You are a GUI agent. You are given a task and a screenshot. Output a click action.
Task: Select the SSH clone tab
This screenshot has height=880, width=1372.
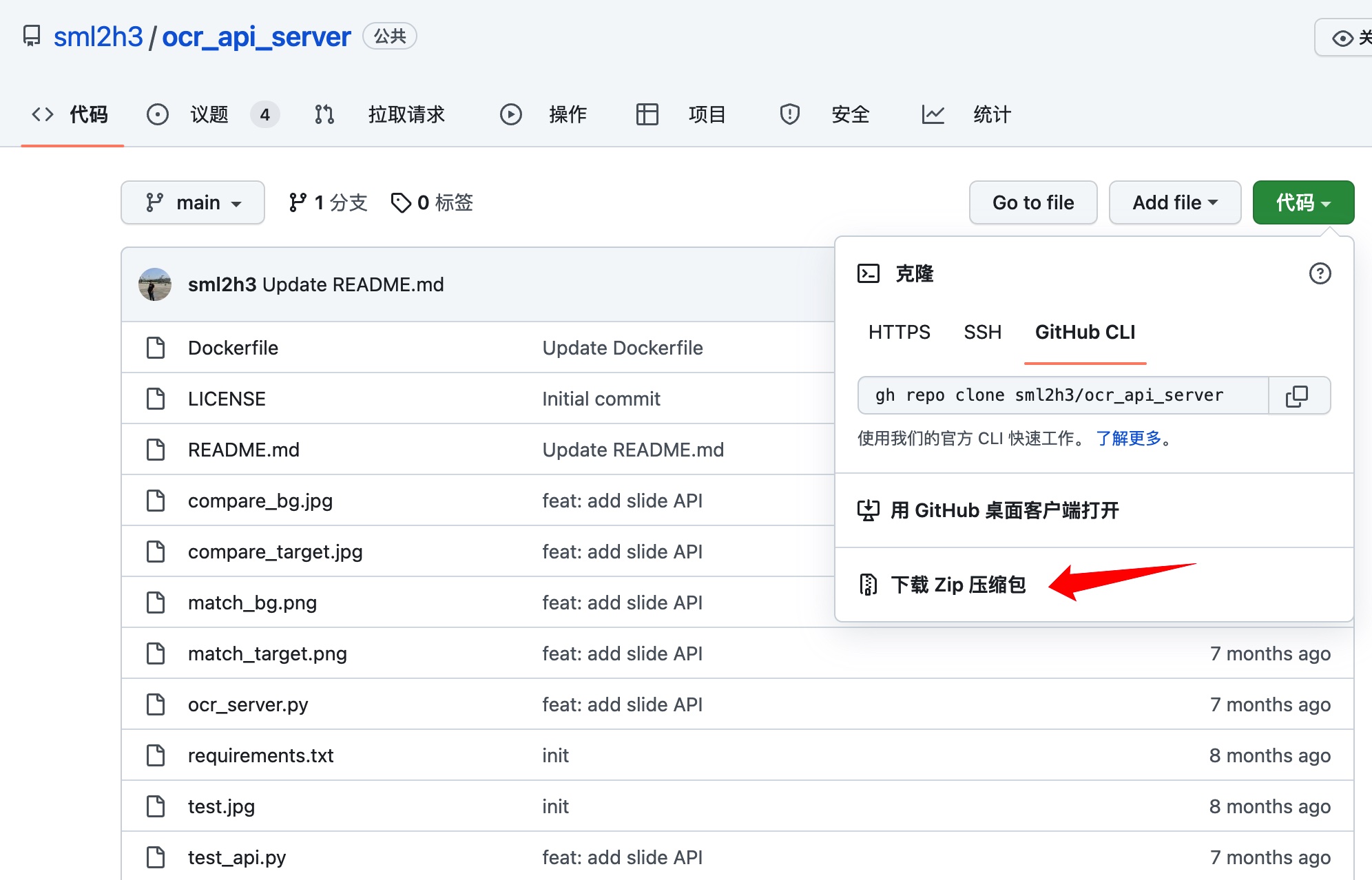(x=982, y=332)
